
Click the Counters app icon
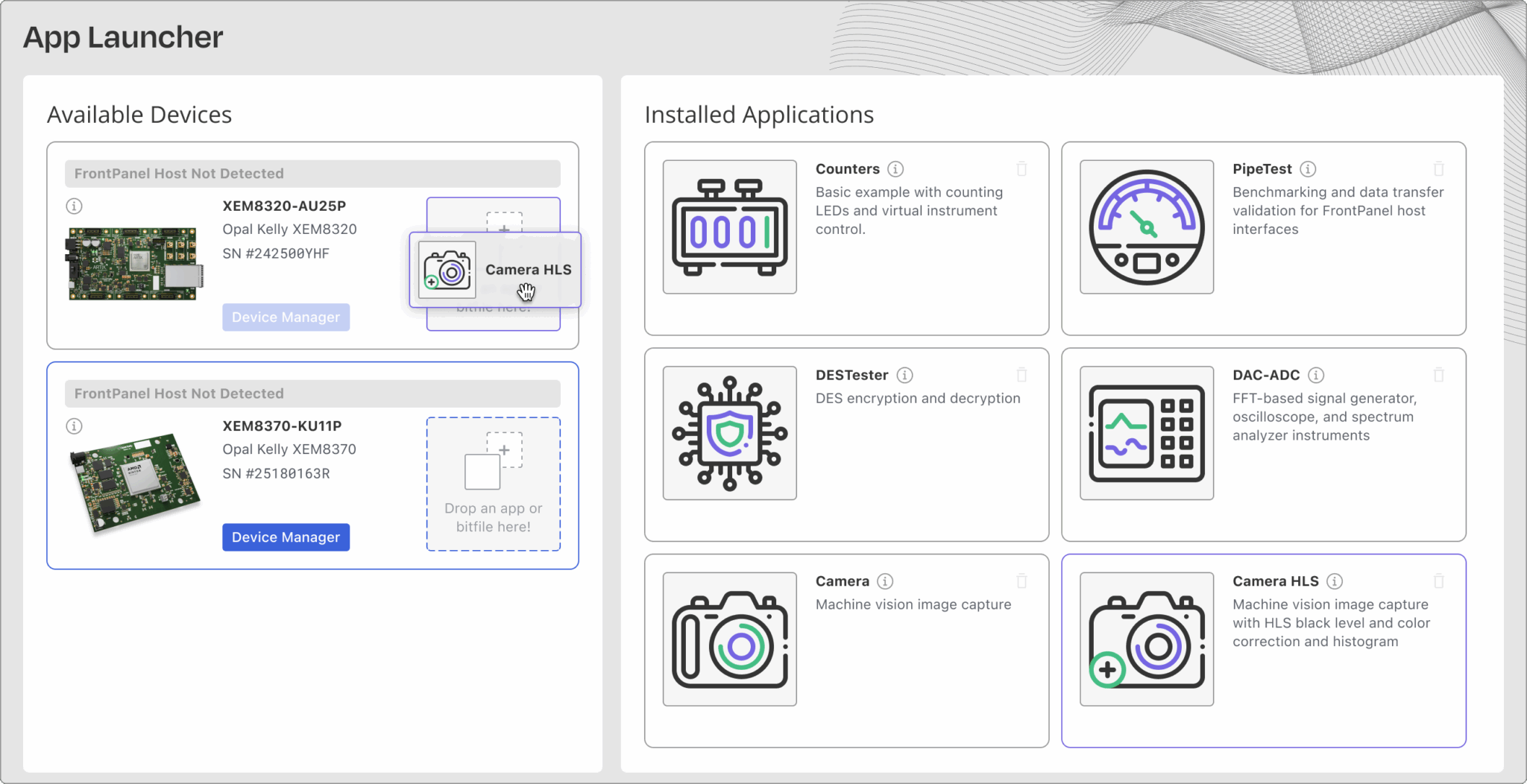tap(728, 227)
